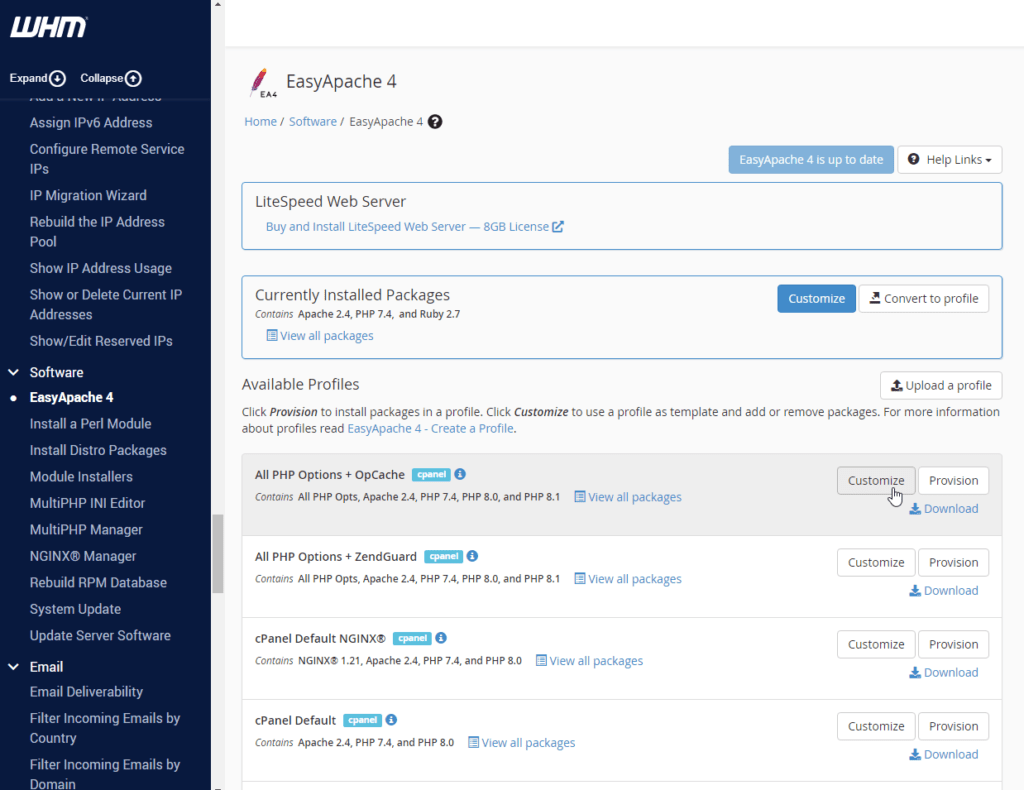This screenshot has width=1024, height=790.
Task: Provision All PHP Options + OpCache profile
Action: (x=953, y=481)
